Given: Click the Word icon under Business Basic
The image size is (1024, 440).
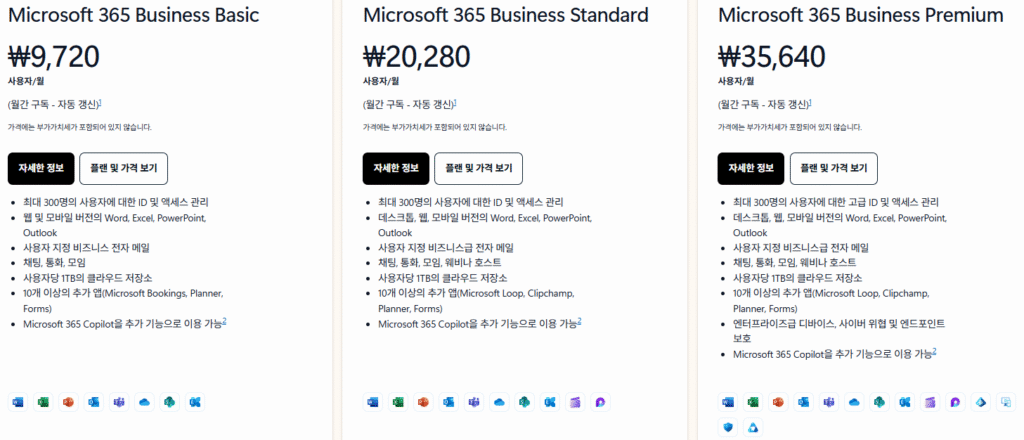Looking at the screenshot, I should (x=18, y=401).
